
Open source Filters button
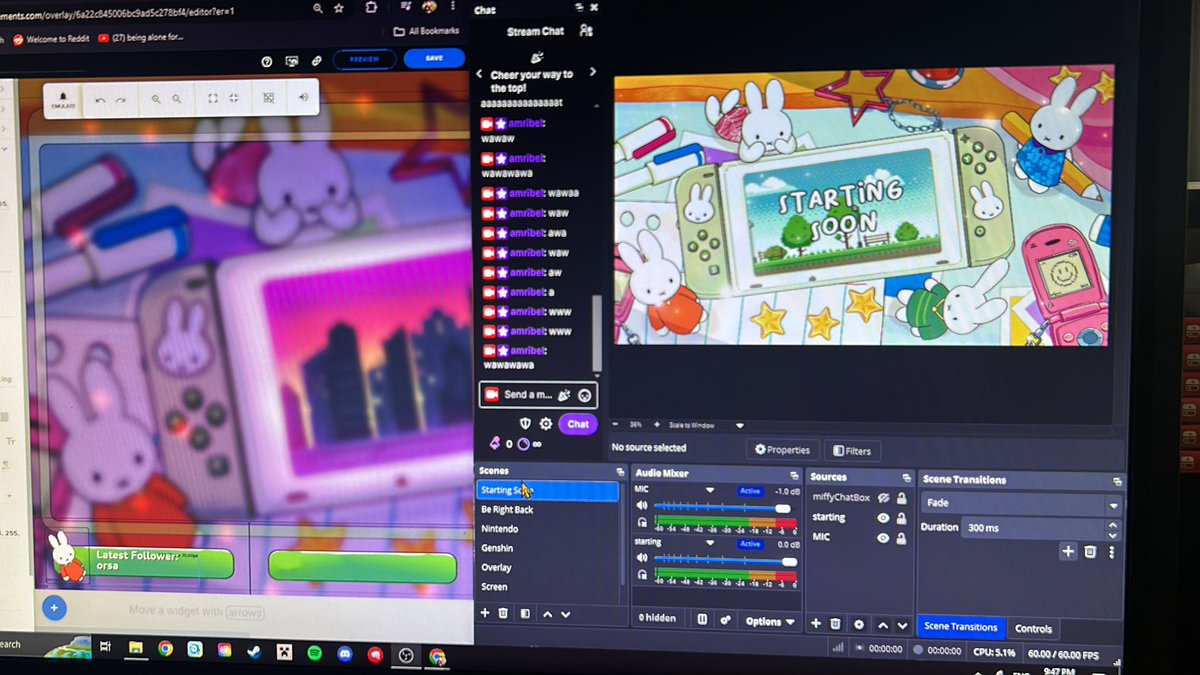tap(852, 451)
